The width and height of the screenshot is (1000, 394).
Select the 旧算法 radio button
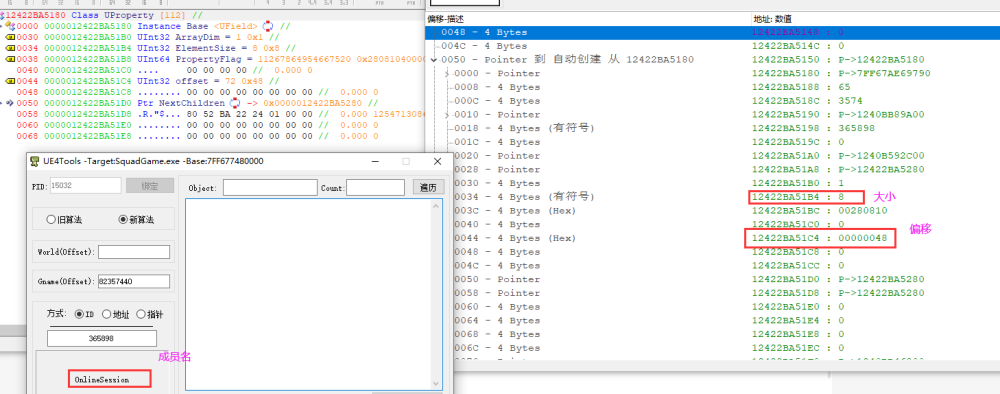pyautogui.click(x=51, y=219)
